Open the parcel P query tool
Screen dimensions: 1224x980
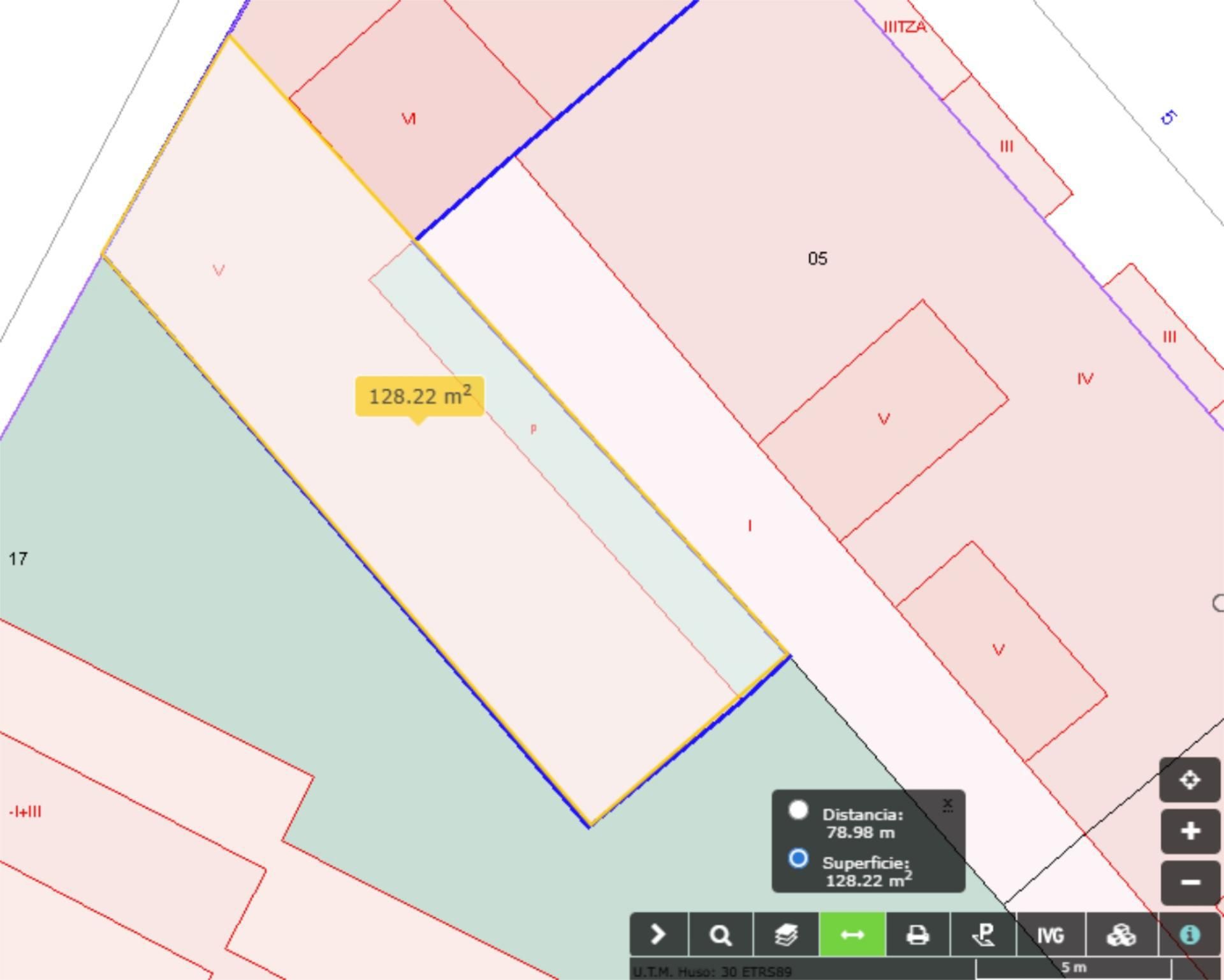(984, 935)
